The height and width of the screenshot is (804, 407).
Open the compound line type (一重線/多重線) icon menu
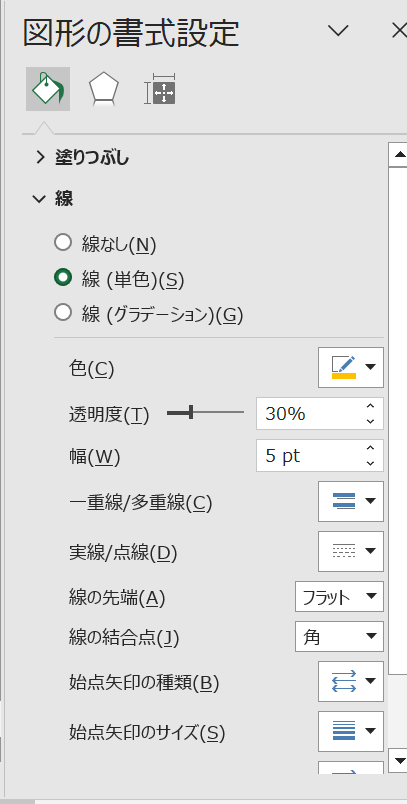coord(351,501)
